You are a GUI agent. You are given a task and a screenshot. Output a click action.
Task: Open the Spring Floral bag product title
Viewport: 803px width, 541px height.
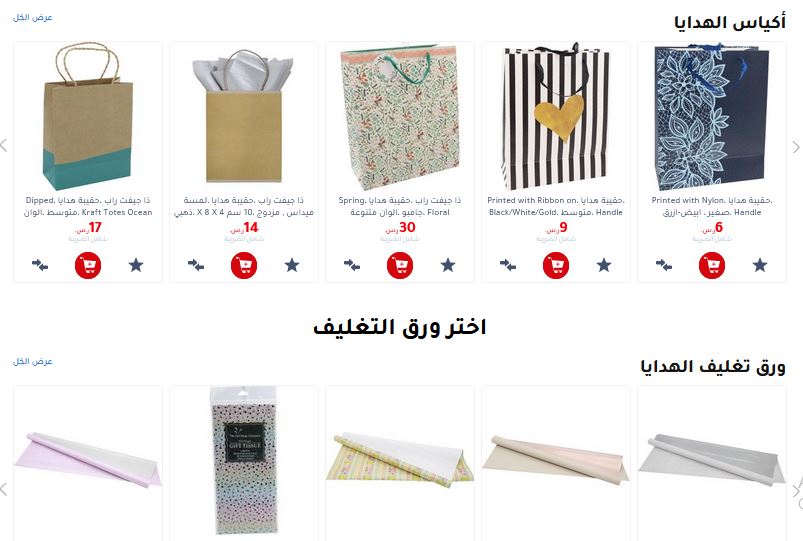tap(399, 206)
